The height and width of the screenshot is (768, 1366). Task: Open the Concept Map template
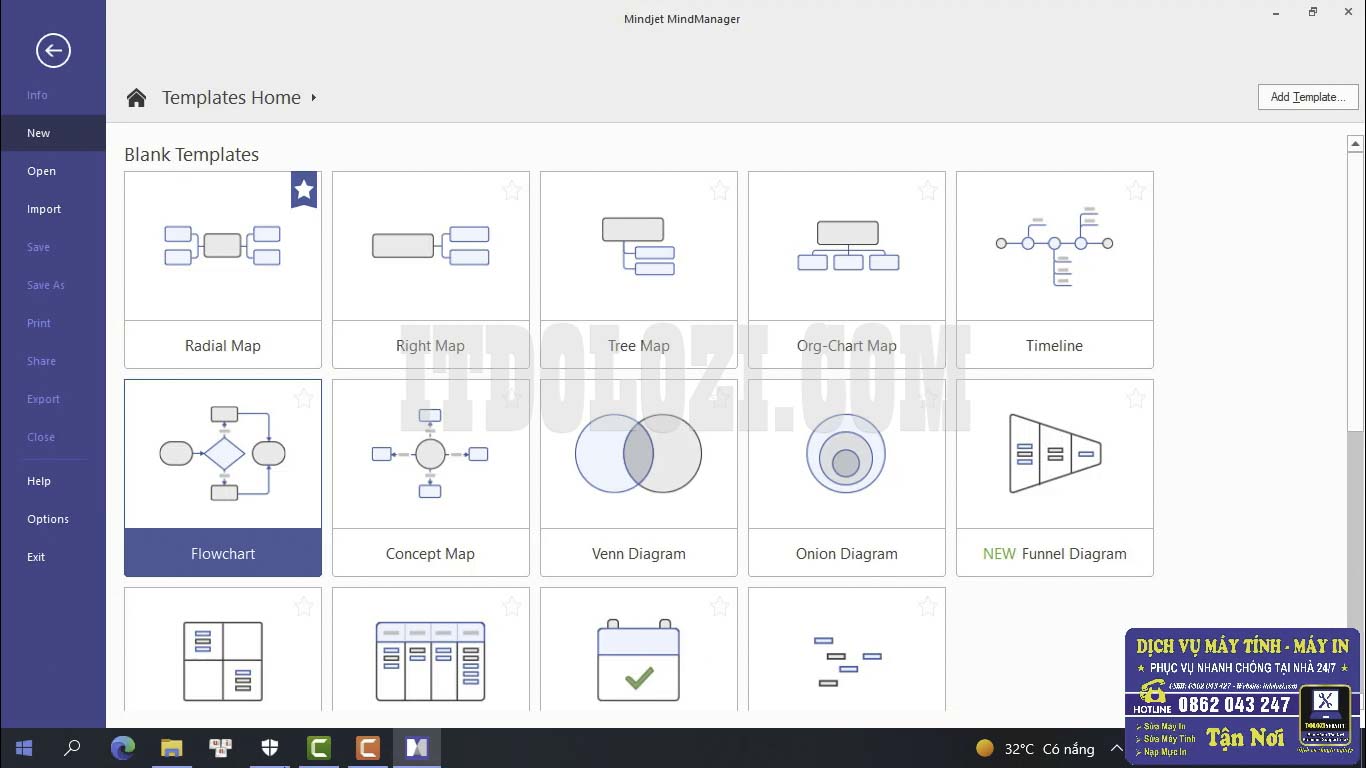coord(430,455)
